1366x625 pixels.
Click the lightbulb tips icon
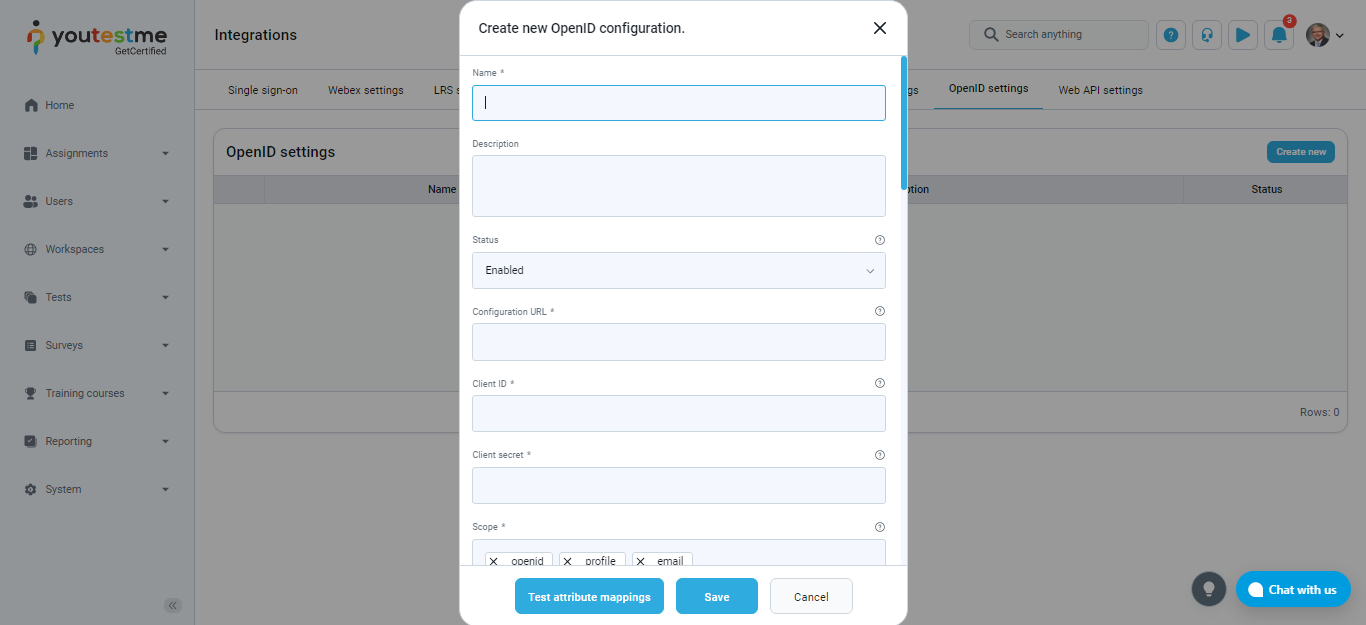coord(1208,589)
